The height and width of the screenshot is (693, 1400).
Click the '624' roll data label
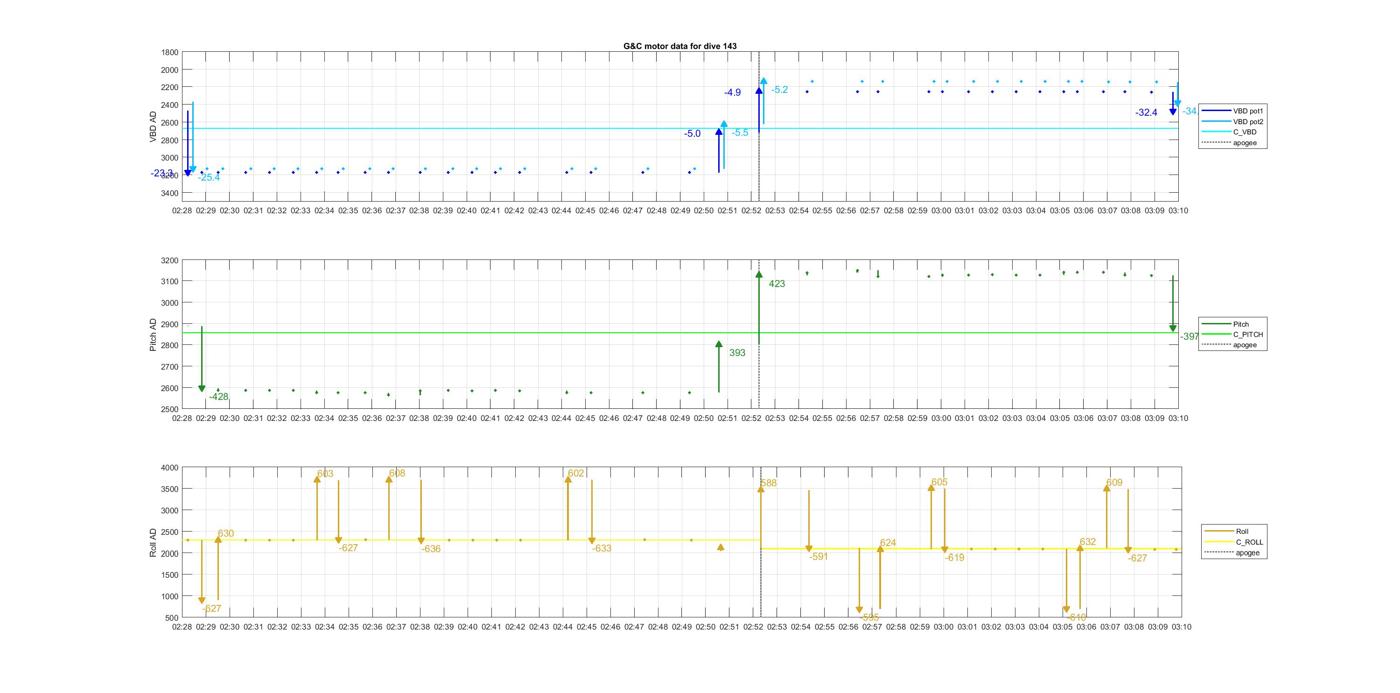[888, 544]
